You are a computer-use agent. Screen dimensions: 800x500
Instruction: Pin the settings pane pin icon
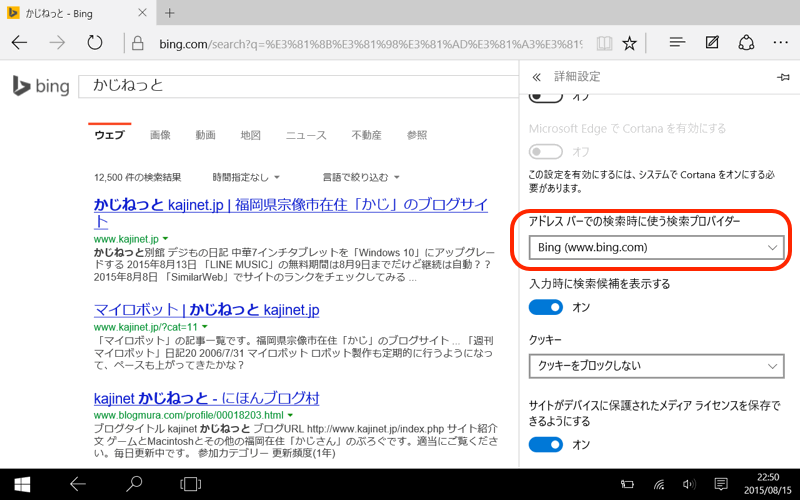pyautogui.click(x=782, y=77)
